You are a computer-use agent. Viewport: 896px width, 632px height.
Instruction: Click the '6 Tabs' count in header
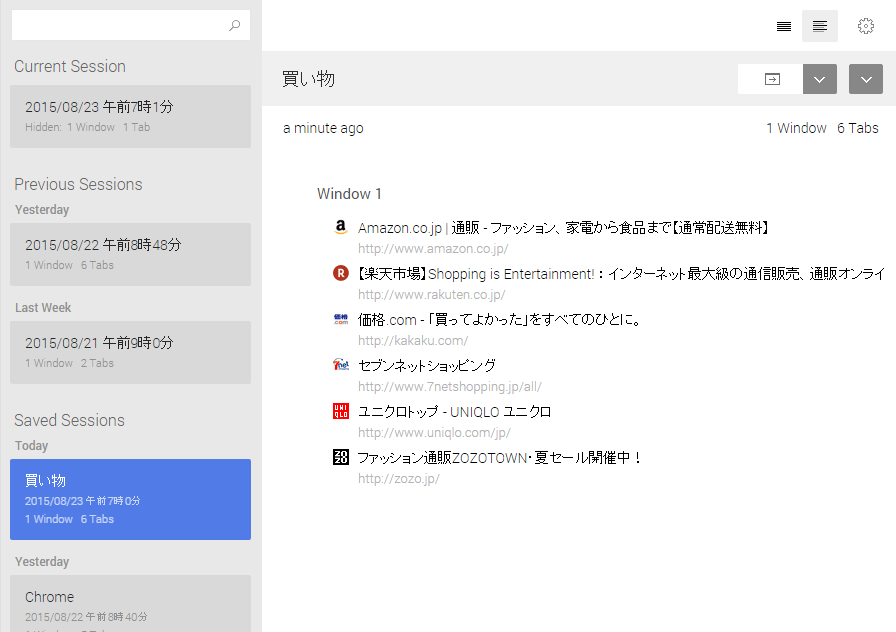858,128
